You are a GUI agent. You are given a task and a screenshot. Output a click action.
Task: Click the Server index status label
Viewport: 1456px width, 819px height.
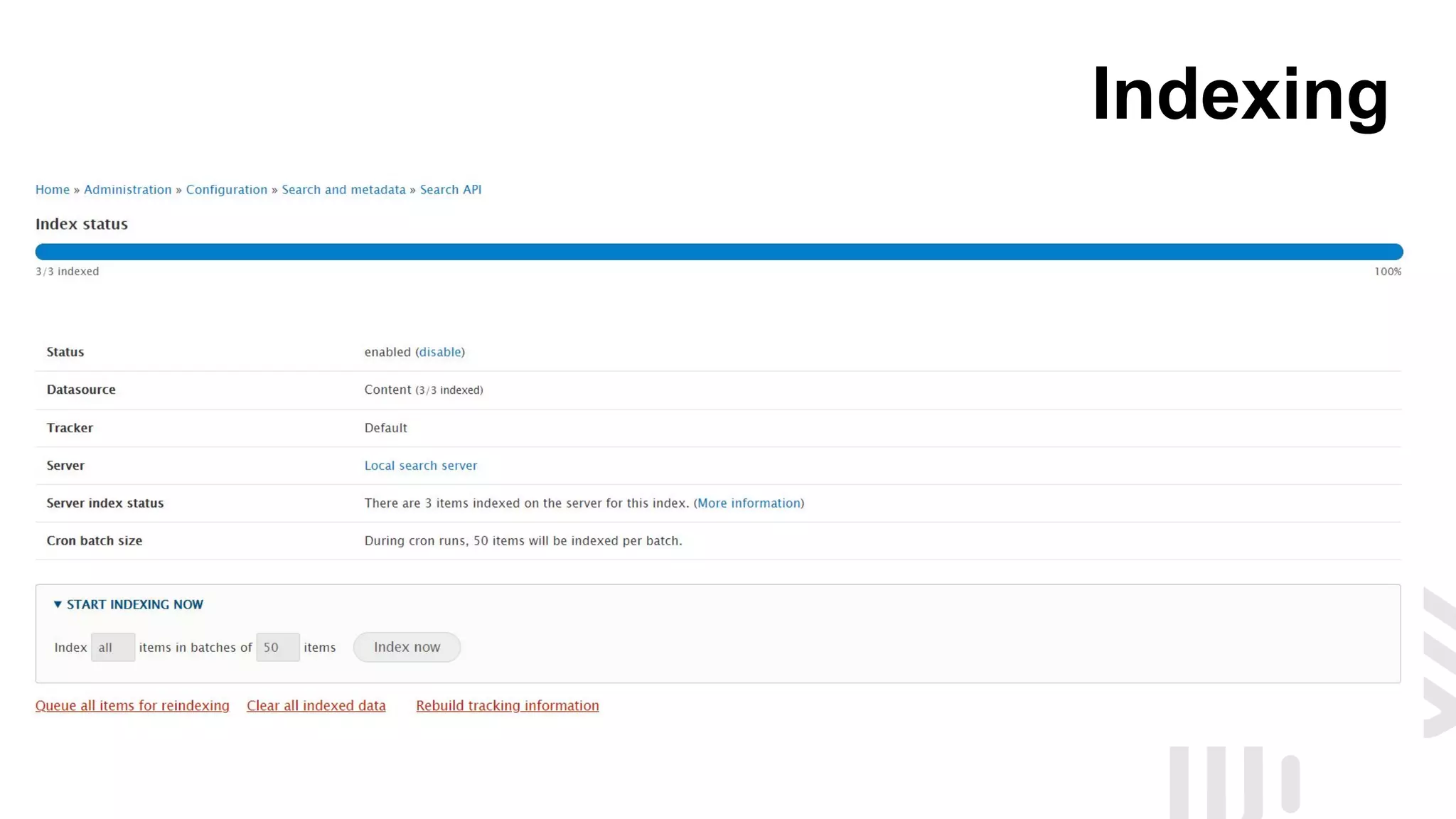105,503
